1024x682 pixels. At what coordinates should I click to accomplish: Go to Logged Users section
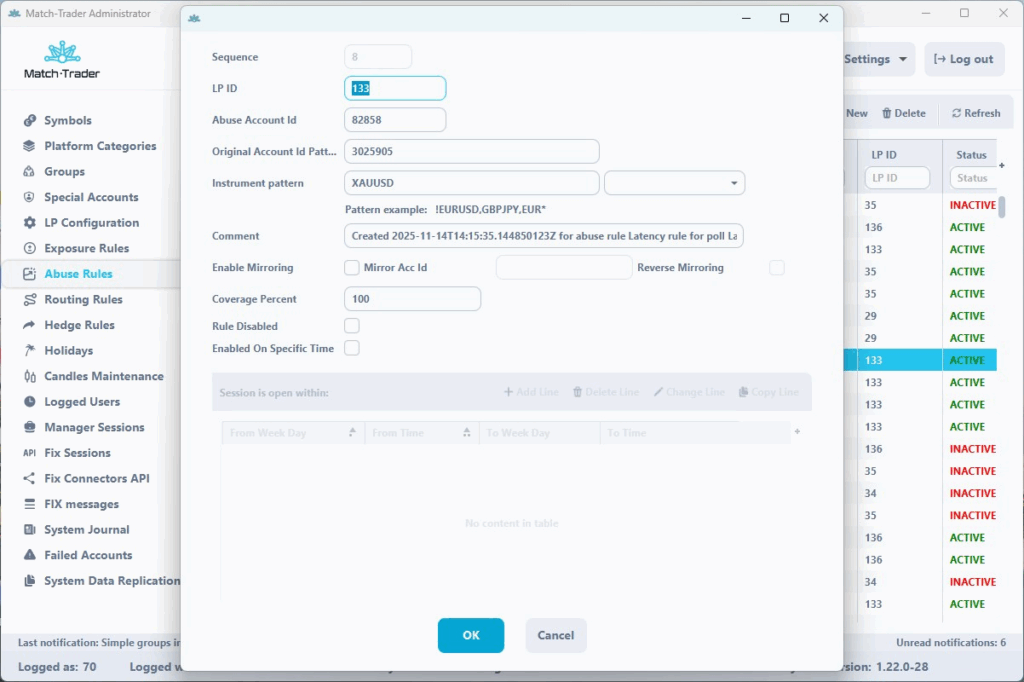(82, 402)
